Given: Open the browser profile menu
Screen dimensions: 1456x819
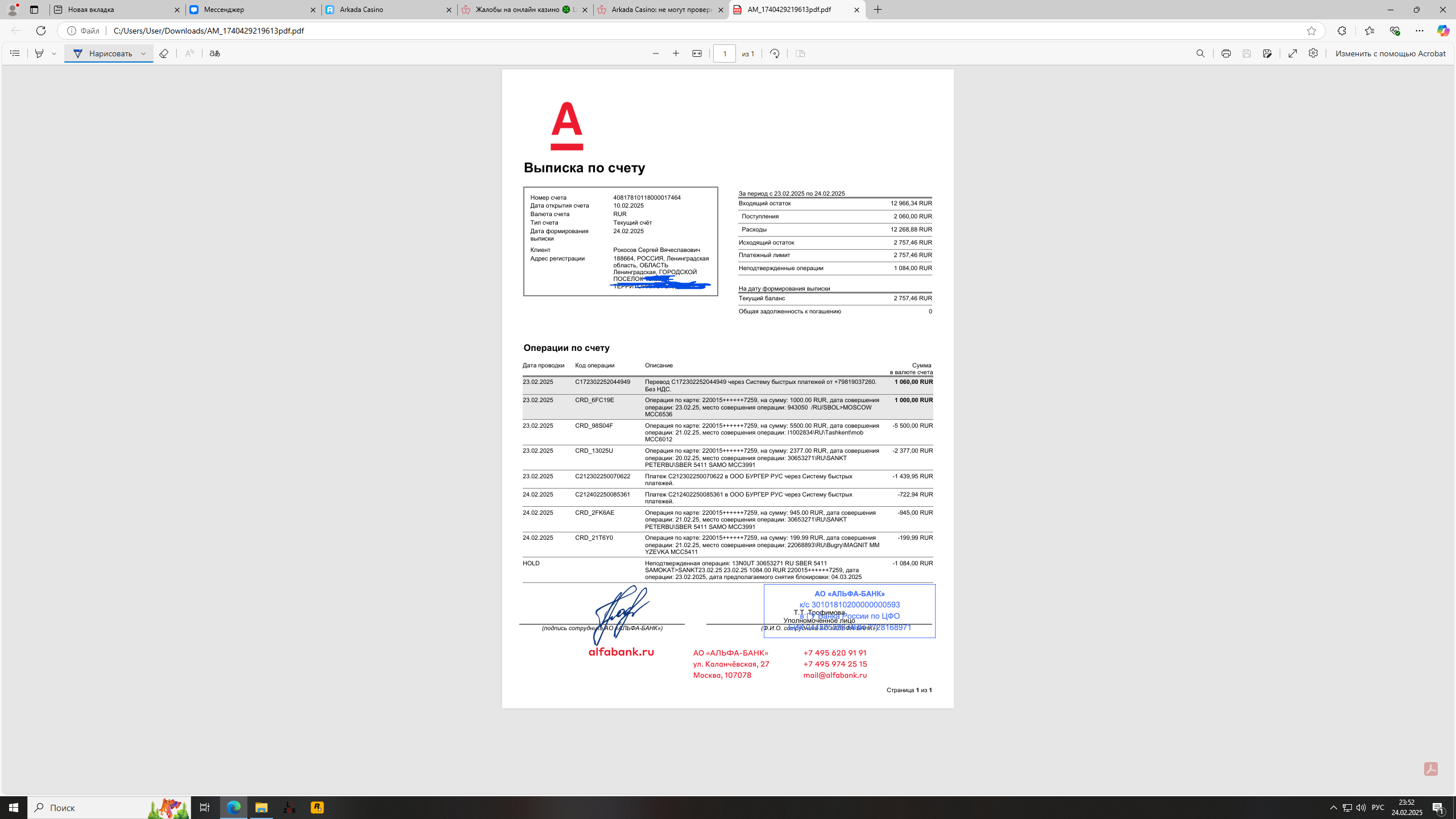Looking at the screenshot, I should (x=13, y=10).
